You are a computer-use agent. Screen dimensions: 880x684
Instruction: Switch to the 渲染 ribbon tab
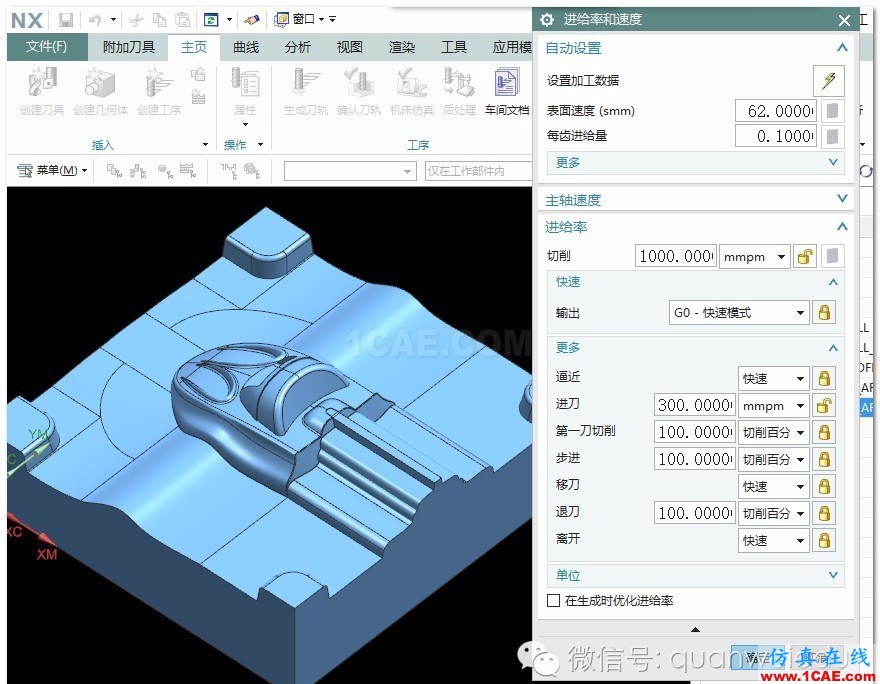coord(402,47)
